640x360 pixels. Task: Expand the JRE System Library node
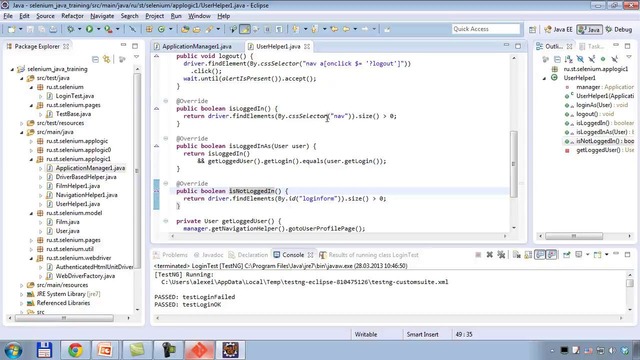(x=22, y=294)
